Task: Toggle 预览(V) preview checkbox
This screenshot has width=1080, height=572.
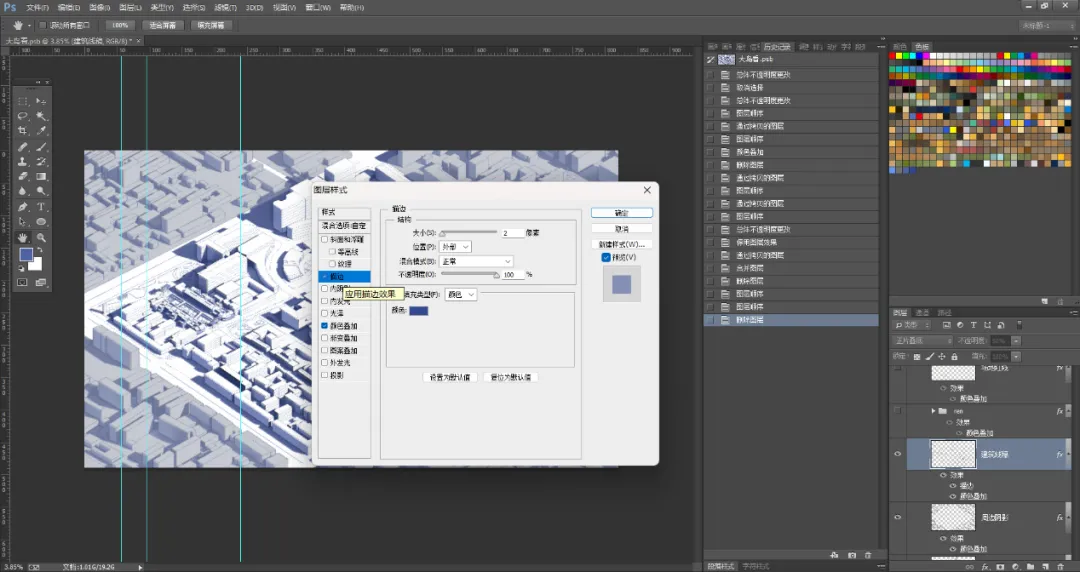Action: tap(606, 257)
